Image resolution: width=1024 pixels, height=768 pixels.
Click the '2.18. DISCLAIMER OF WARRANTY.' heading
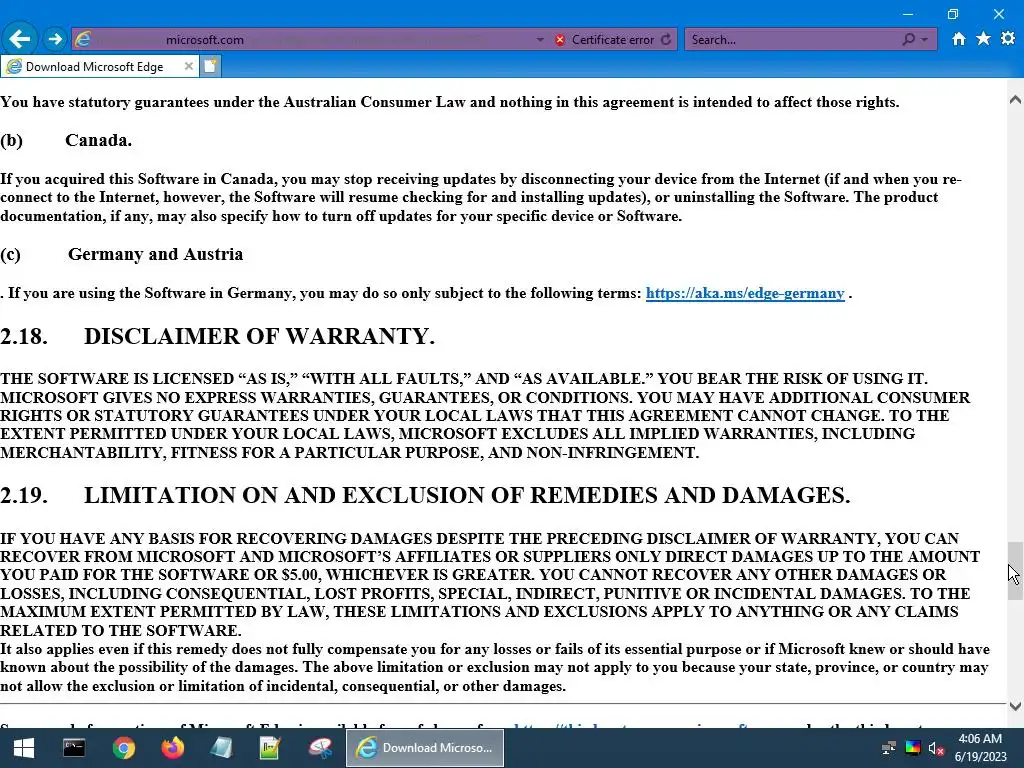217,336
